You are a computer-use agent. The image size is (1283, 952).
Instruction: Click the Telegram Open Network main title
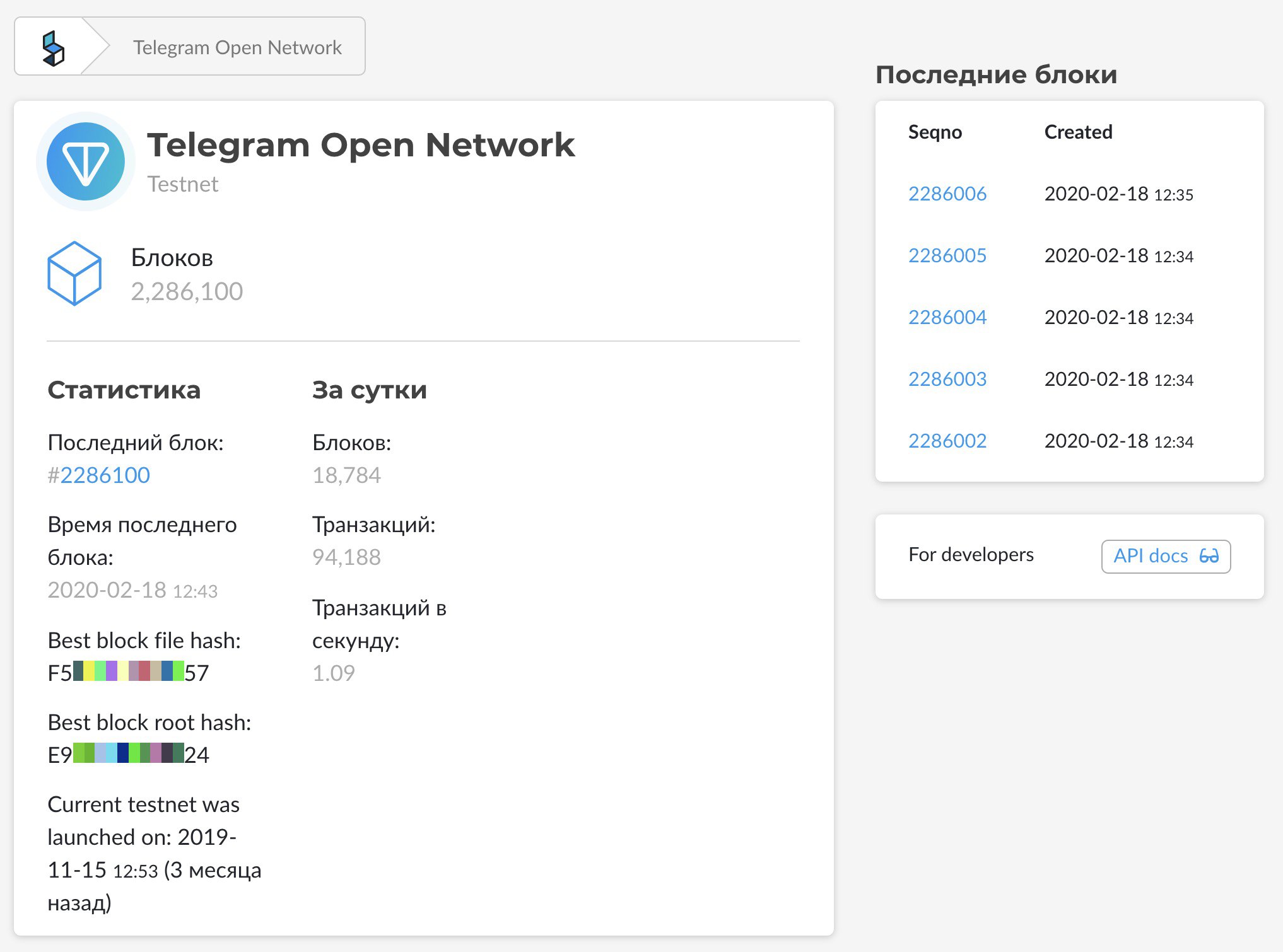pos(361,144)
